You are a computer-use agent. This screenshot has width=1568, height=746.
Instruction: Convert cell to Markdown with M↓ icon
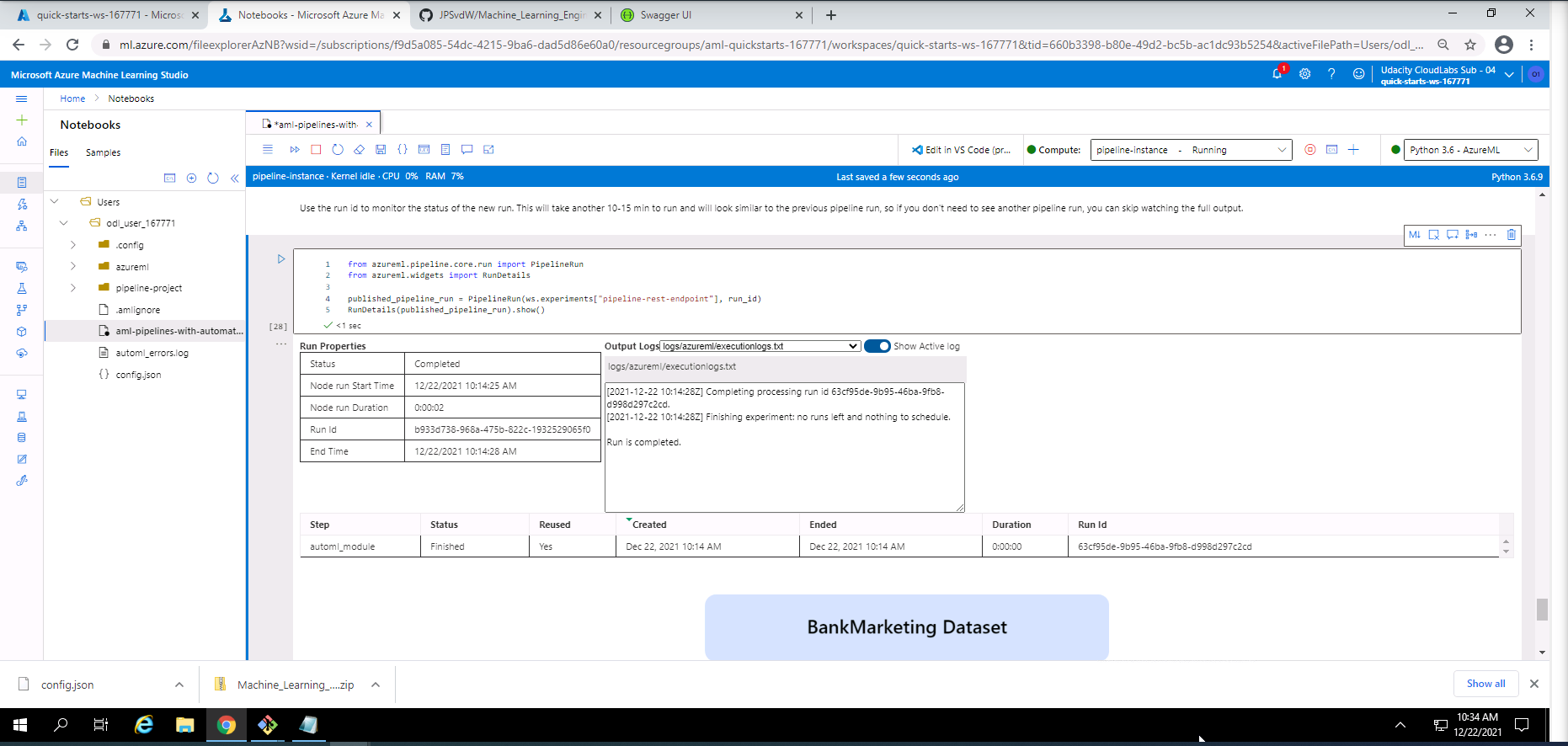(1415, 235)
